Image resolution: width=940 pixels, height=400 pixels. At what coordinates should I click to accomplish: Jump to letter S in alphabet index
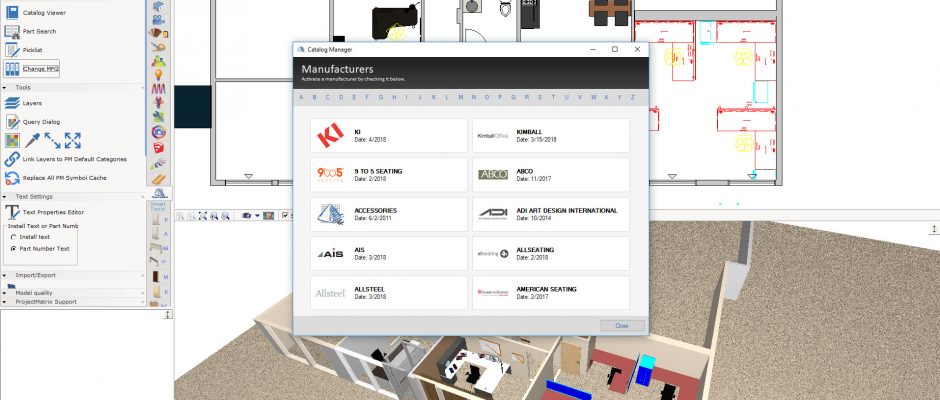pos(540,97)
